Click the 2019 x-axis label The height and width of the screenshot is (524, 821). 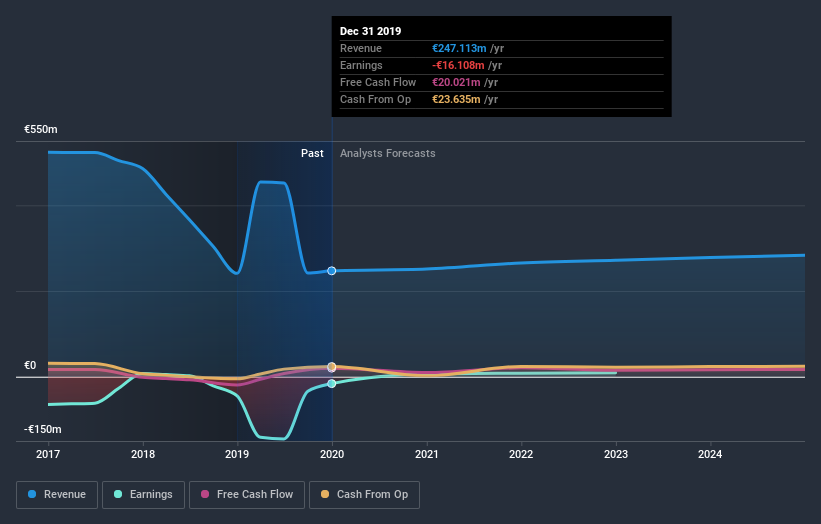(237, 454)
